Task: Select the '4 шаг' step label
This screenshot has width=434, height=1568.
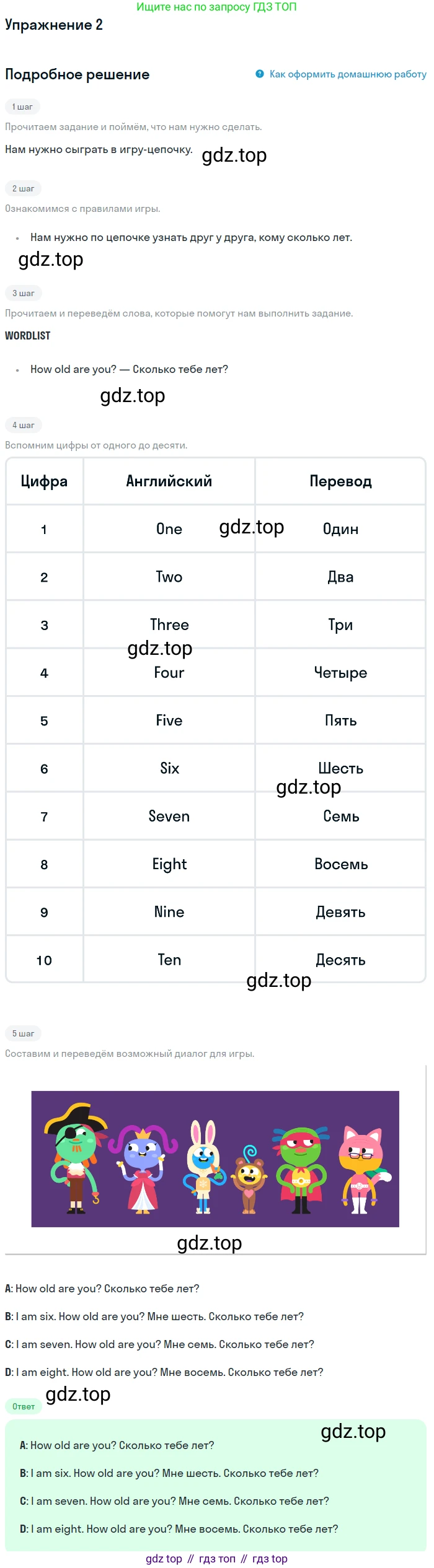Action: [x=23, y=425]
